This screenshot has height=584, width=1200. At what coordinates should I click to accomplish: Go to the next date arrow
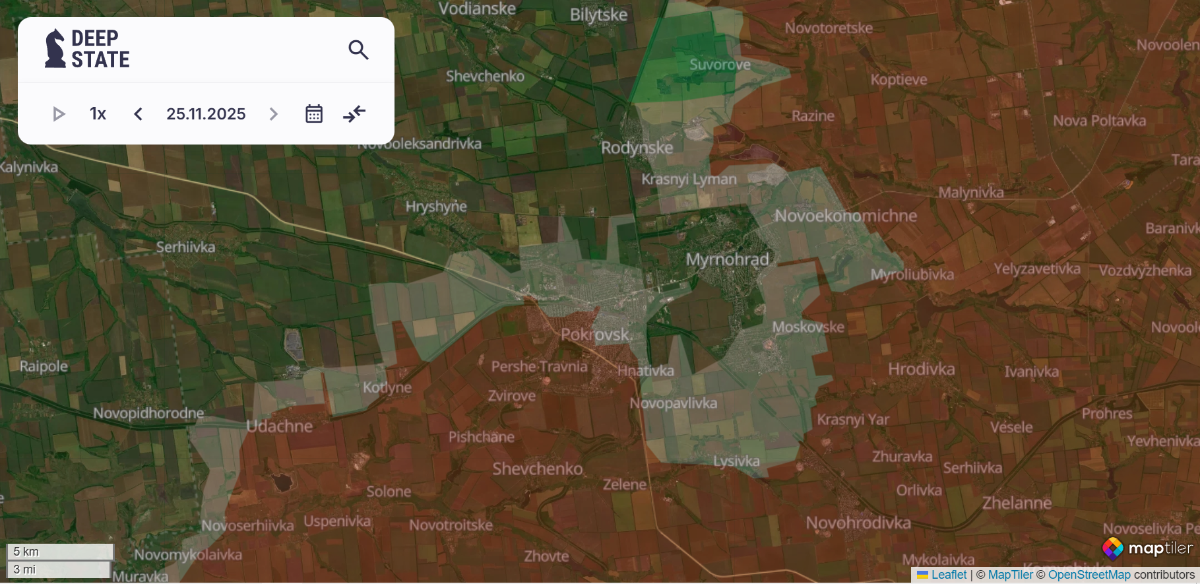(x=273, y=114)
